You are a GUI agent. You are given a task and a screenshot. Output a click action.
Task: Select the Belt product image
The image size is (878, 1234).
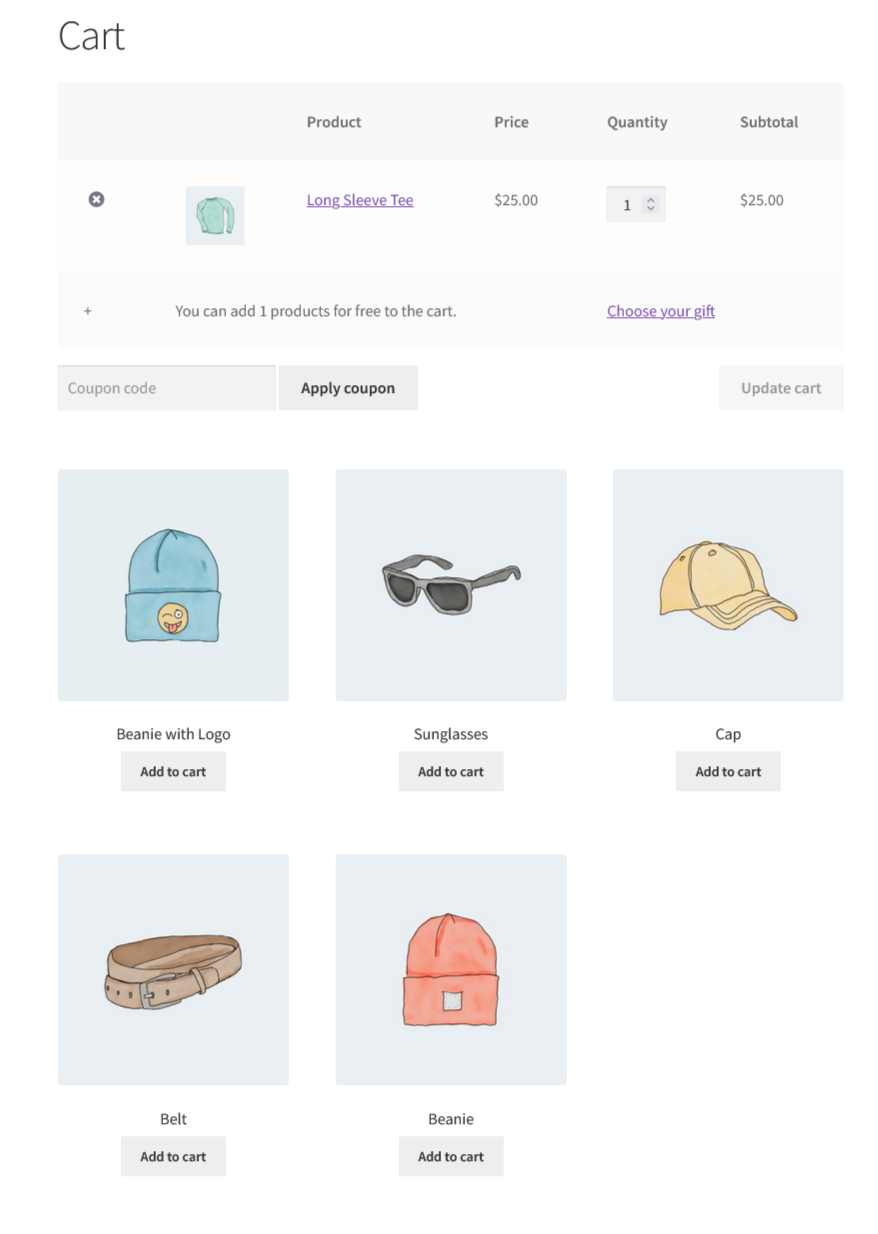pos(173,970)
